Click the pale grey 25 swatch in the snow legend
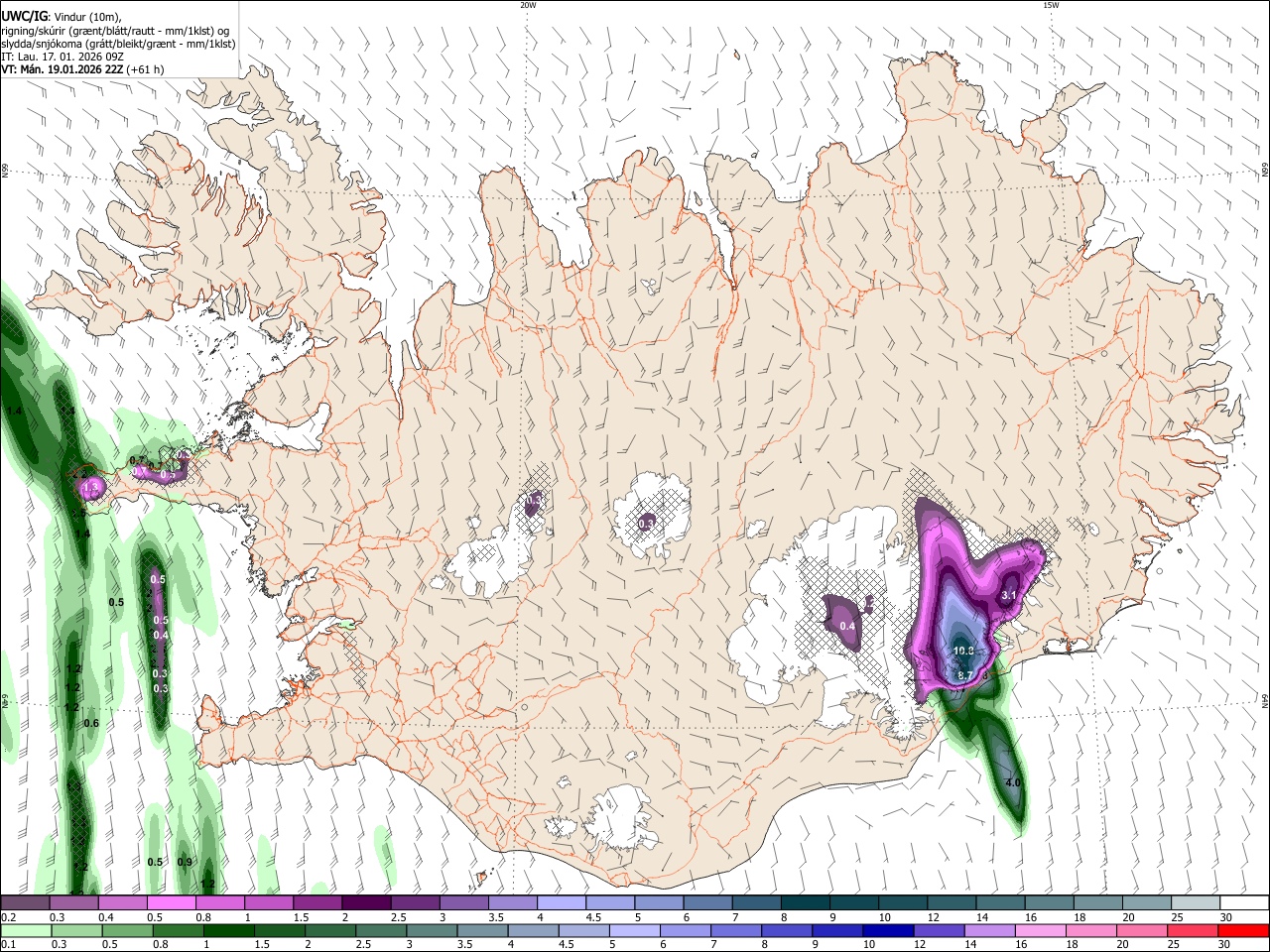The height and width of the screenshot is (952, 1270). 1196,903
